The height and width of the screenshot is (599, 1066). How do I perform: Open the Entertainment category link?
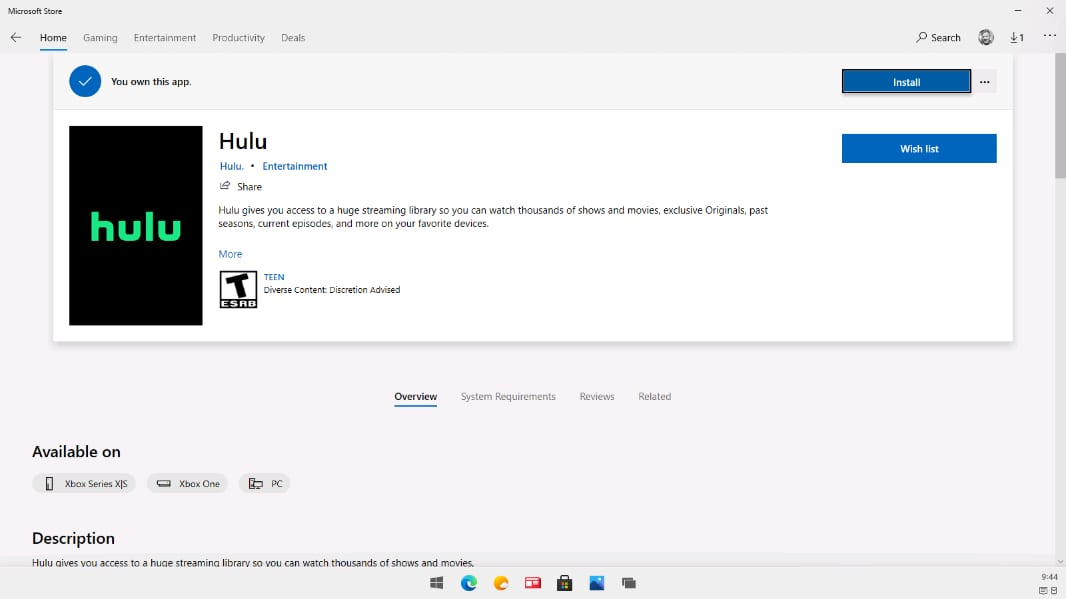pos(295,167)
